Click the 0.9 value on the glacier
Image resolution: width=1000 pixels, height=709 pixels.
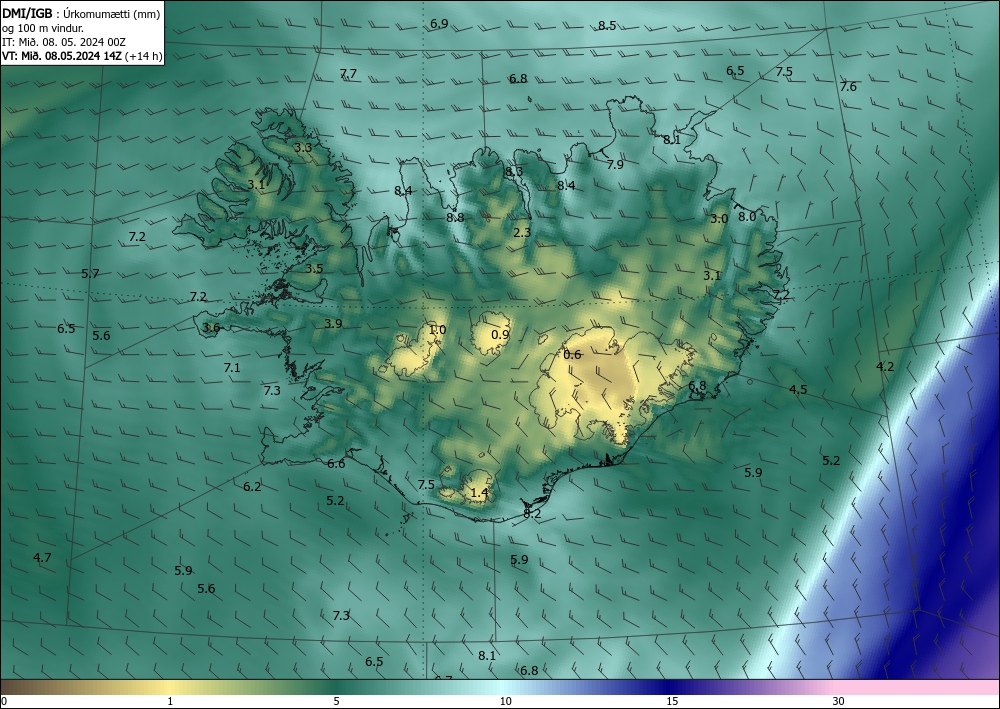coord(501,334)
